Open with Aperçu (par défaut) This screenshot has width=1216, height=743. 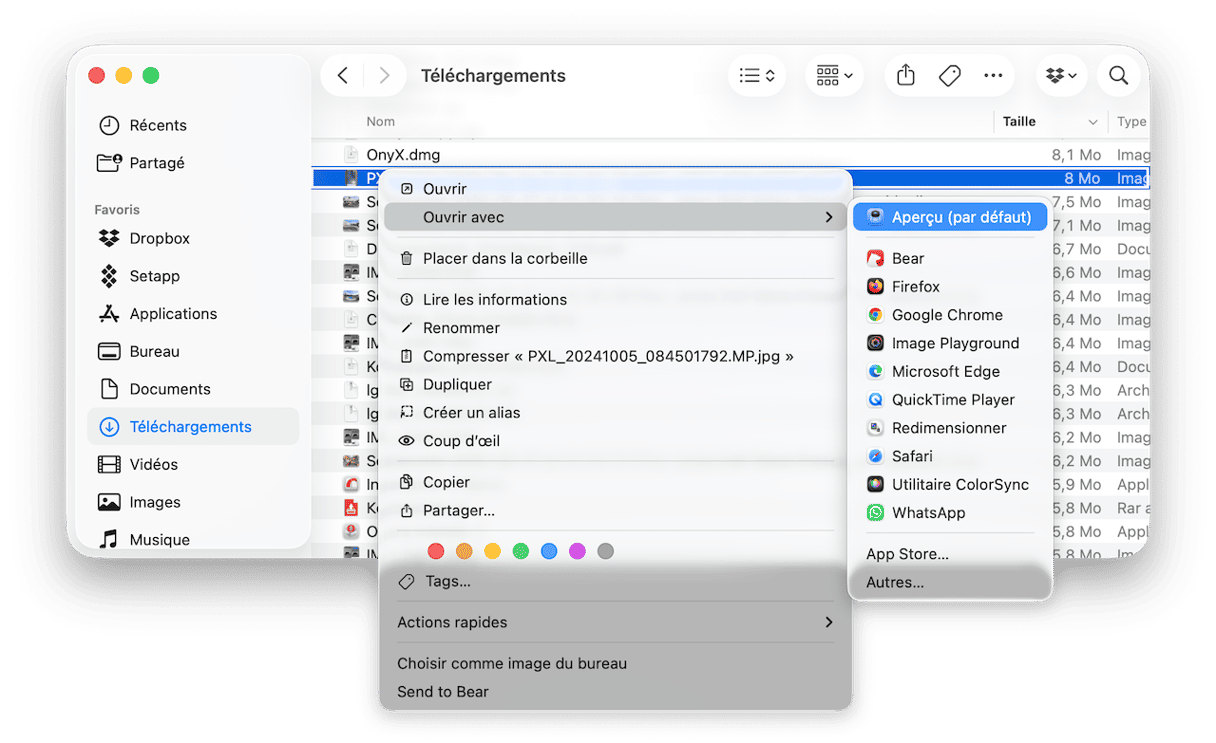tap(950, 217)
